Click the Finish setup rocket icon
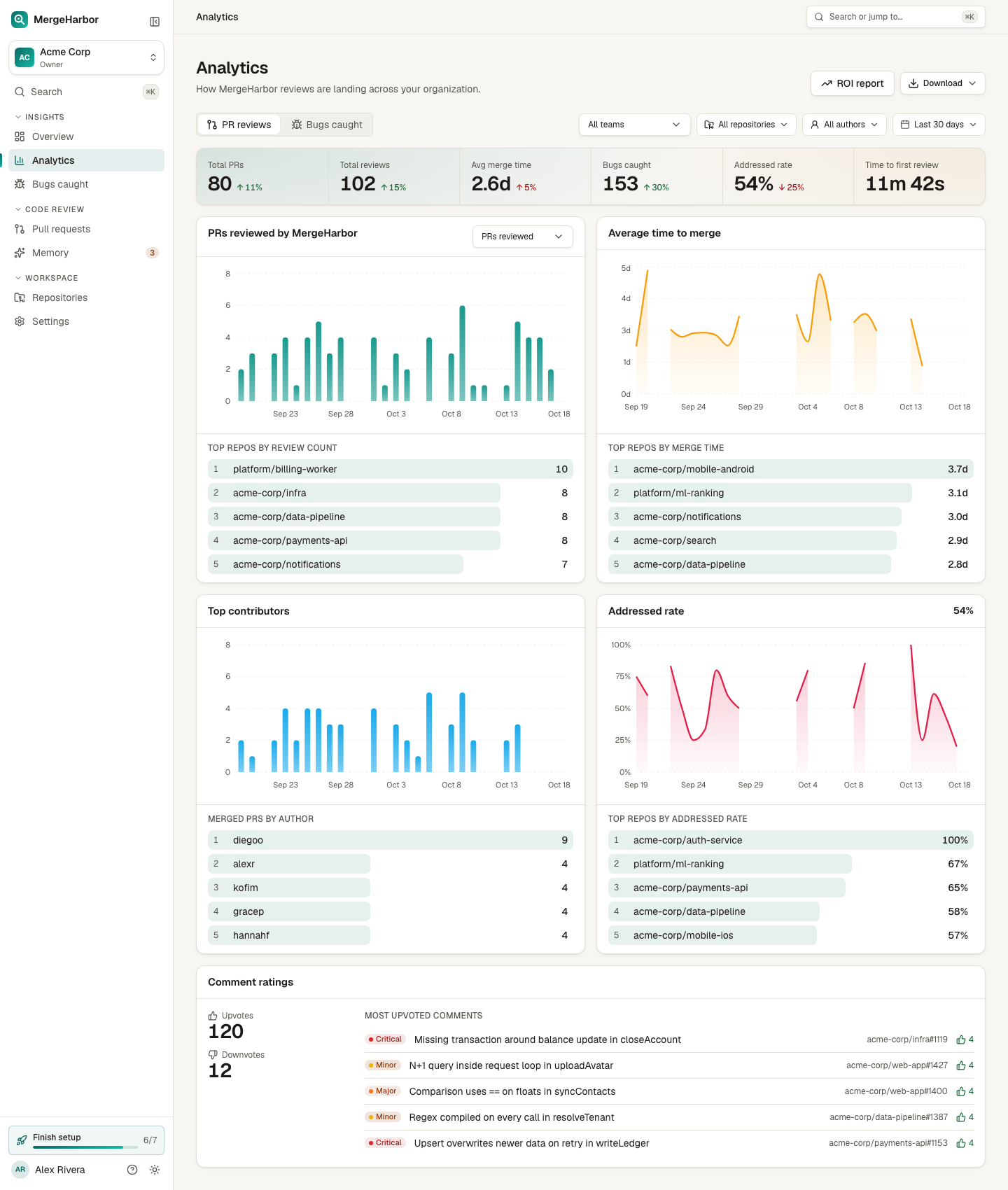 click(x=22, y=1140)
